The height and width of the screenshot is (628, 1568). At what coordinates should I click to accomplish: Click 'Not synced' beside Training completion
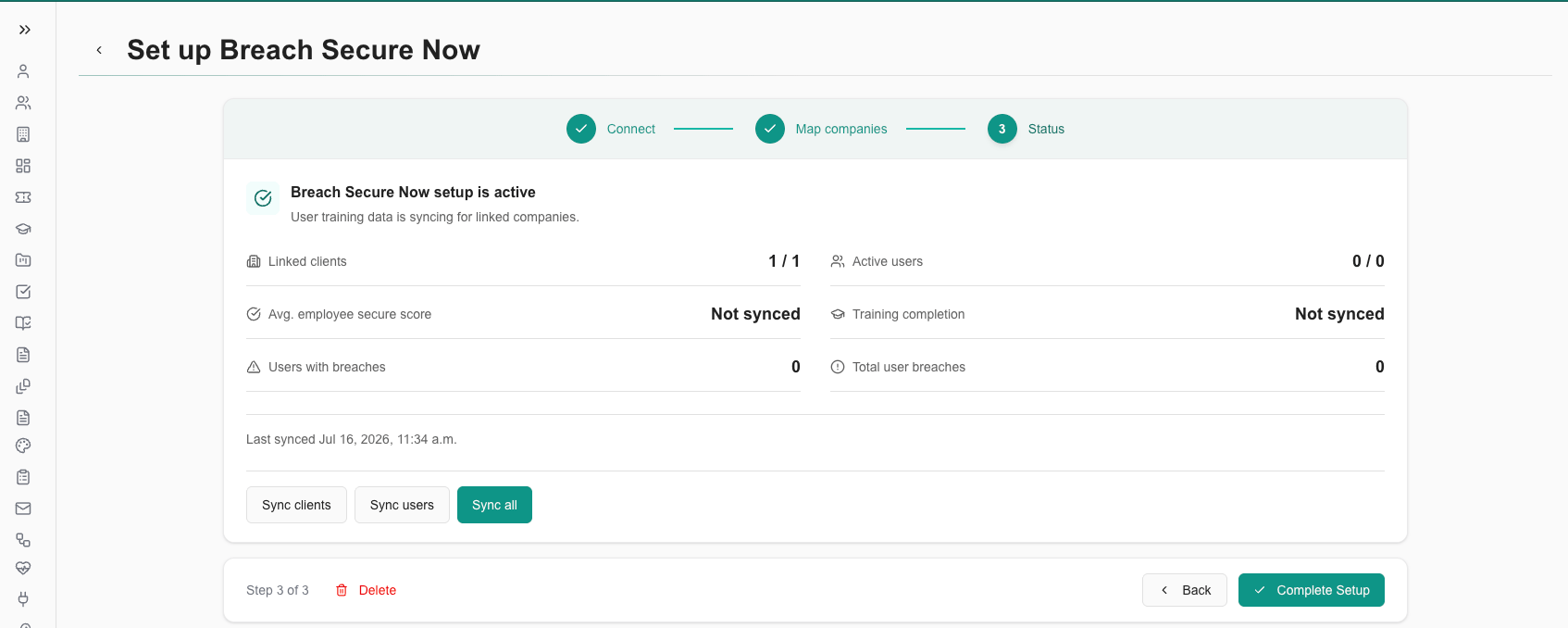[1339, 314]
